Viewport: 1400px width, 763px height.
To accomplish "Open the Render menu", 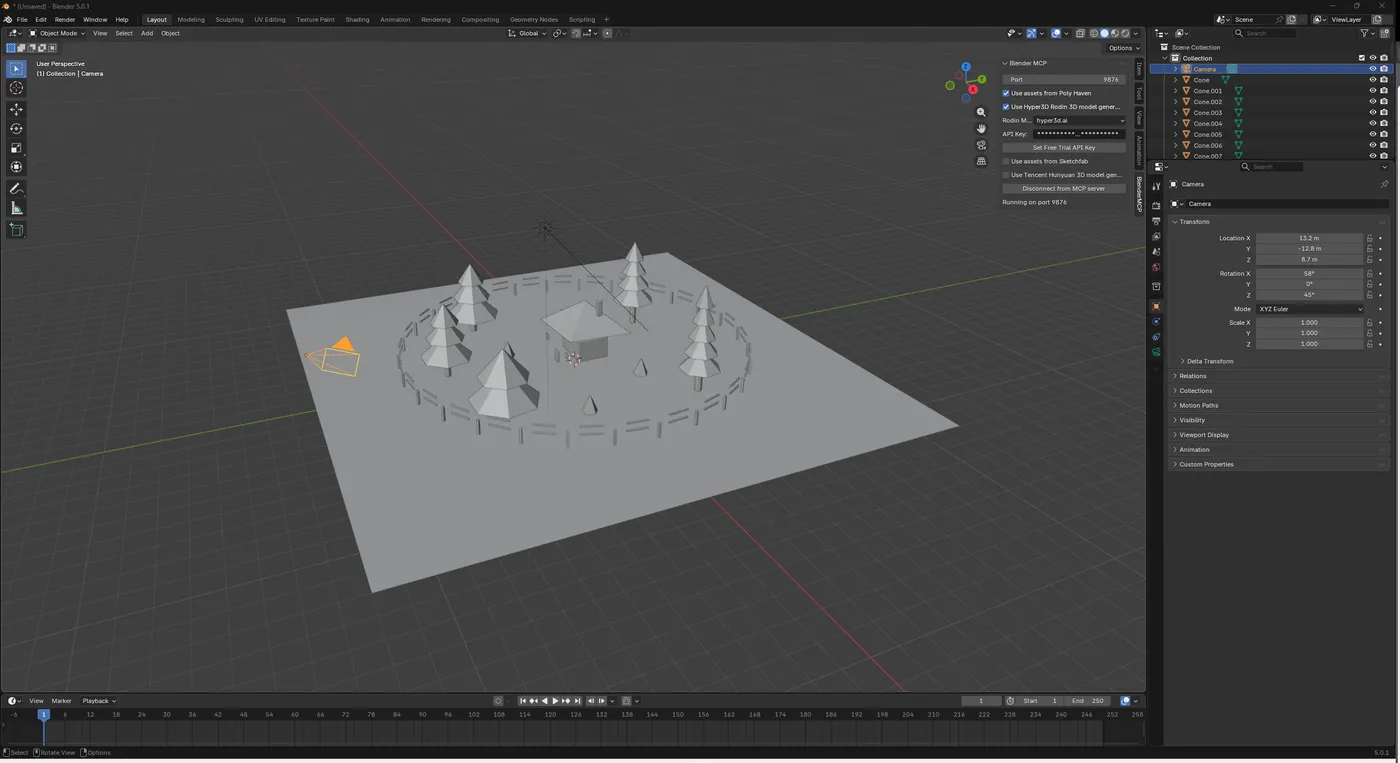I will click(x=64, y=19).
